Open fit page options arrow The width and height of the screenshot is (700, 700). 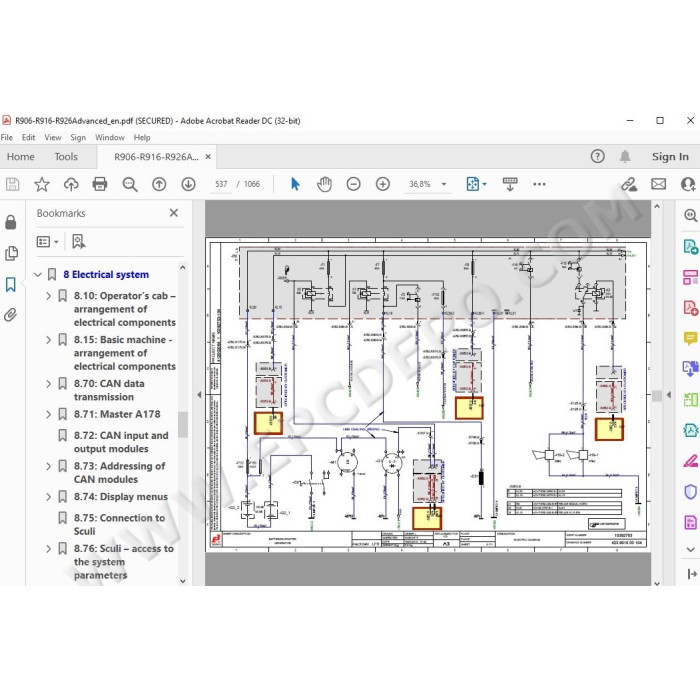485,184
